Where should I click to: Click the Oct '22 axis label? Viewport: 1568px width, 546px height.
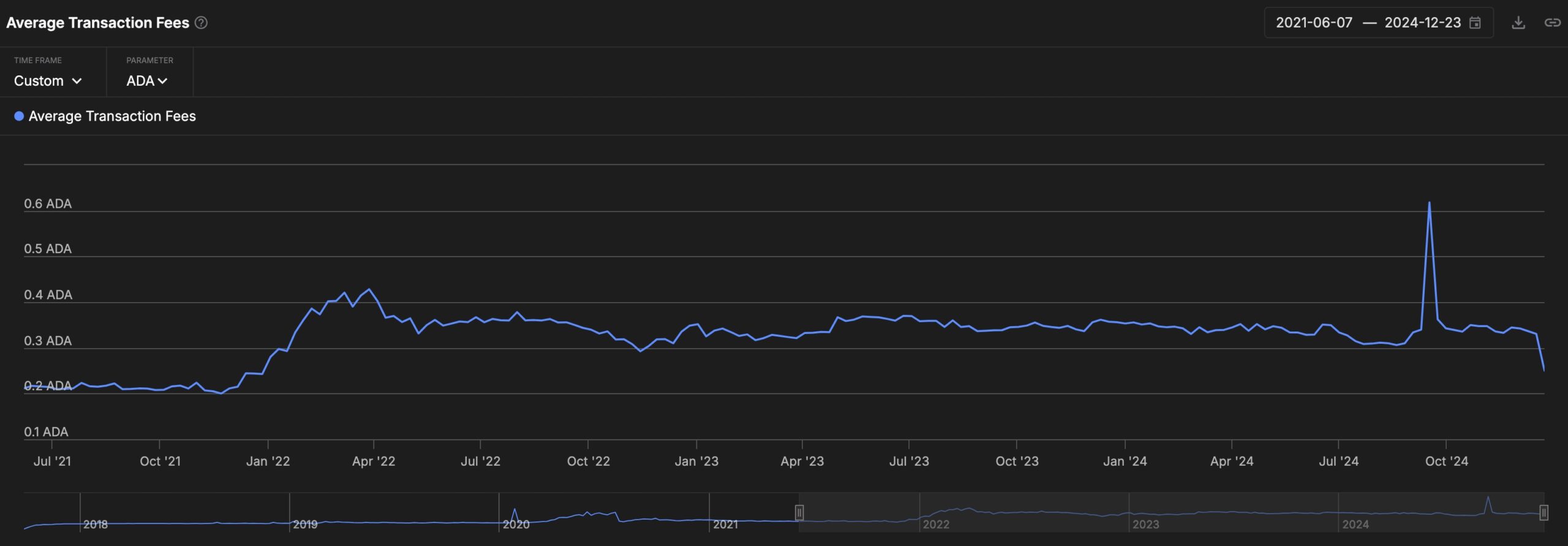click(589, 461)
